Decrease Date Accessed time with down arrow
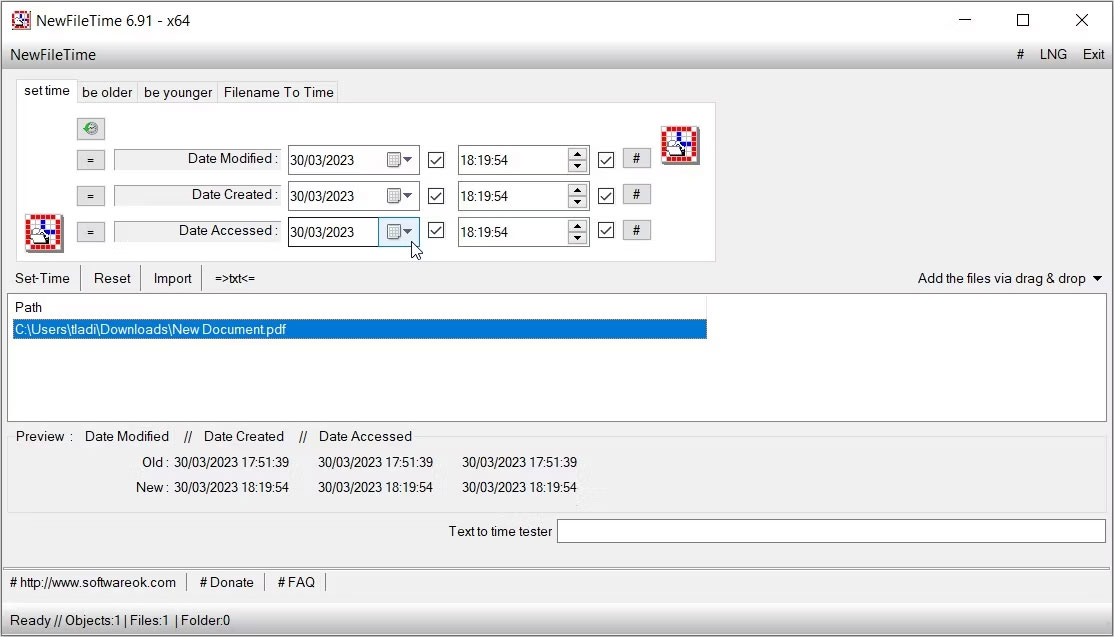Viewport: 1114px width, 637px height. (x=578, y=238)
